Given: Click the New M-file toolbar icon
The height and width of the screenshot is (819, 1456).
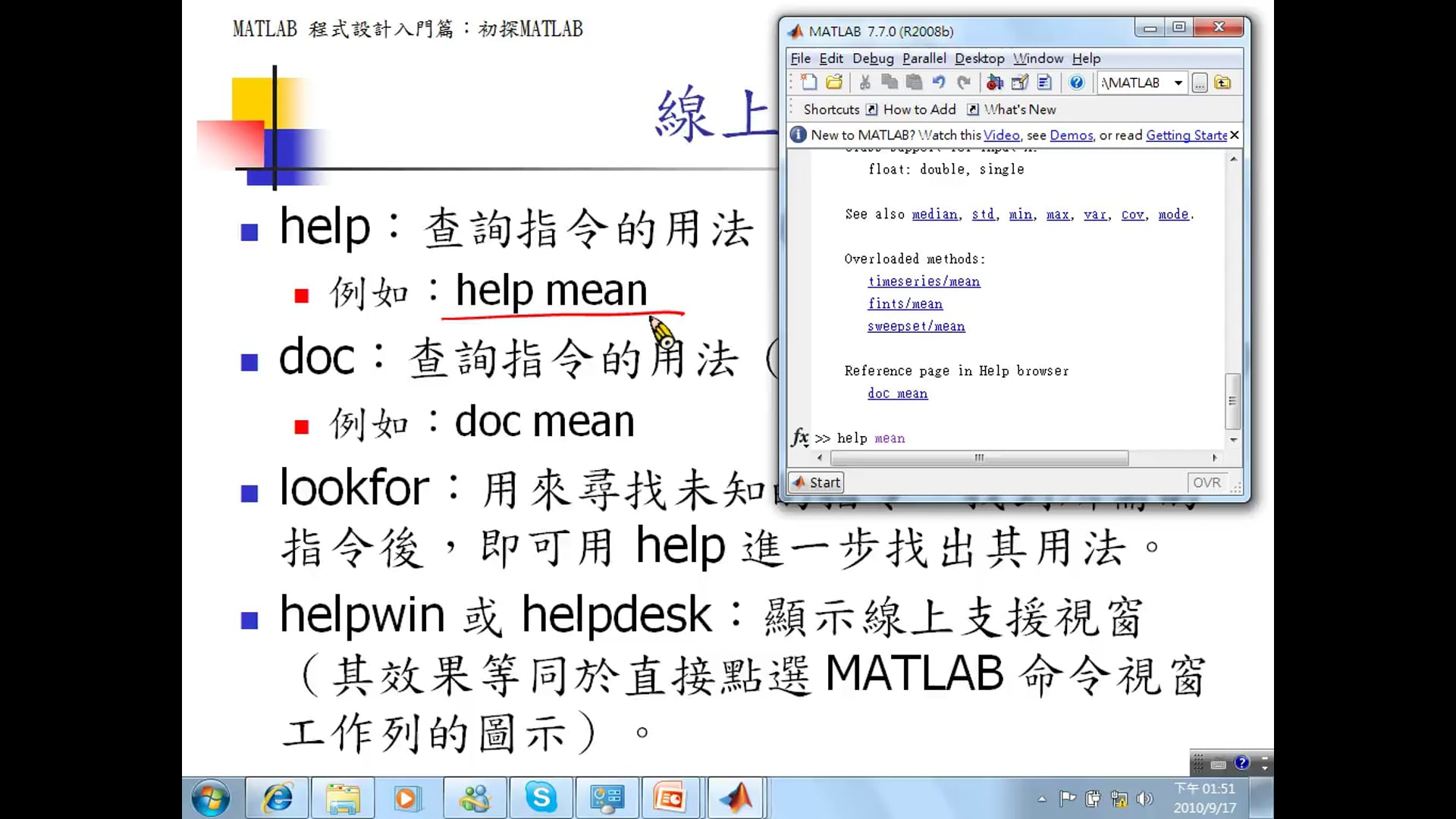Looking at the screenshot, I should click(808, 83).
